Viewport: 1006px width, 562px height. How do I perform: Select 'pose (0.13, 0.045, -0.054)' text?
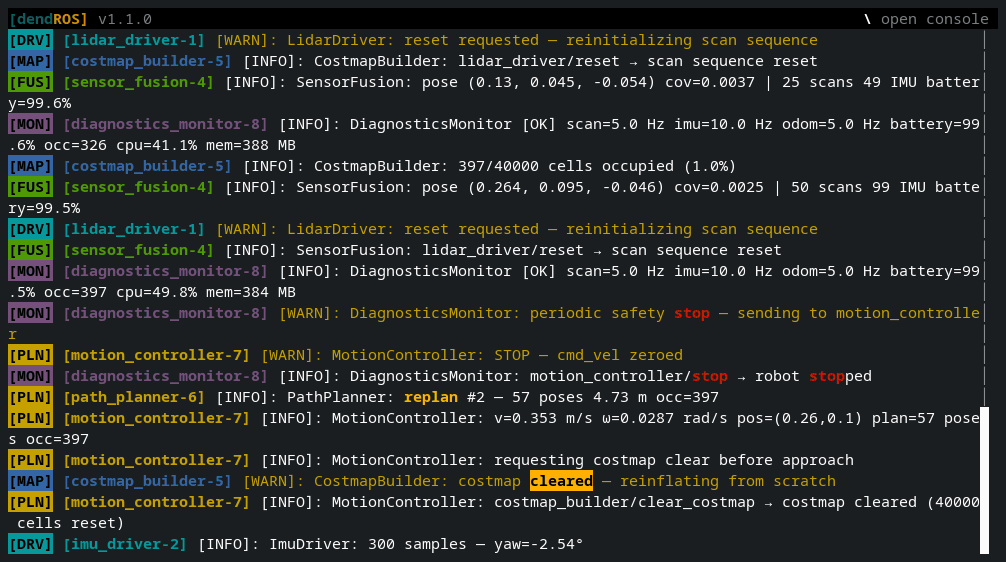[x=538, y=82]
